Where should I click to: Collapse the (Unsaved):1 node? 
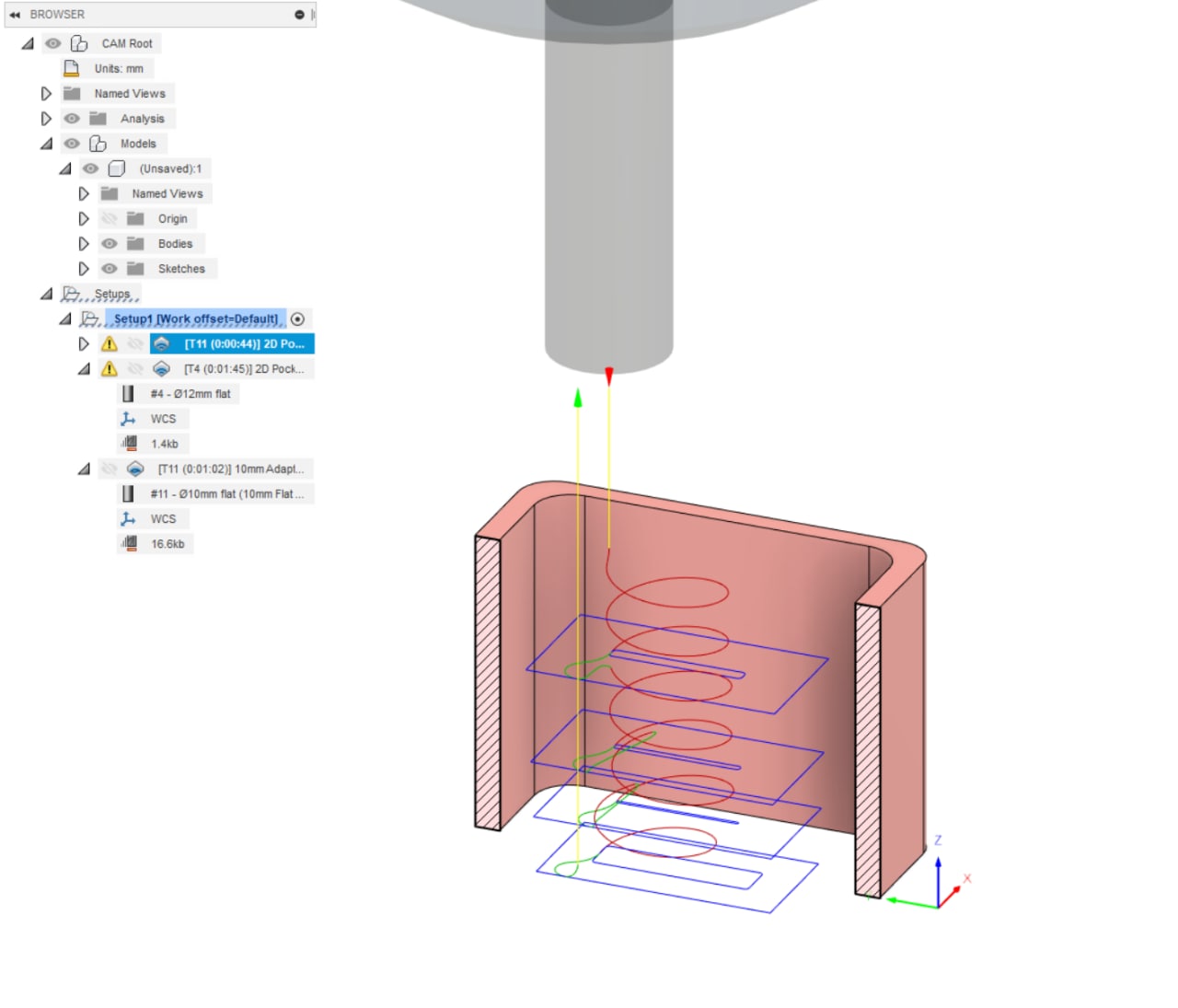coord(65,168)
